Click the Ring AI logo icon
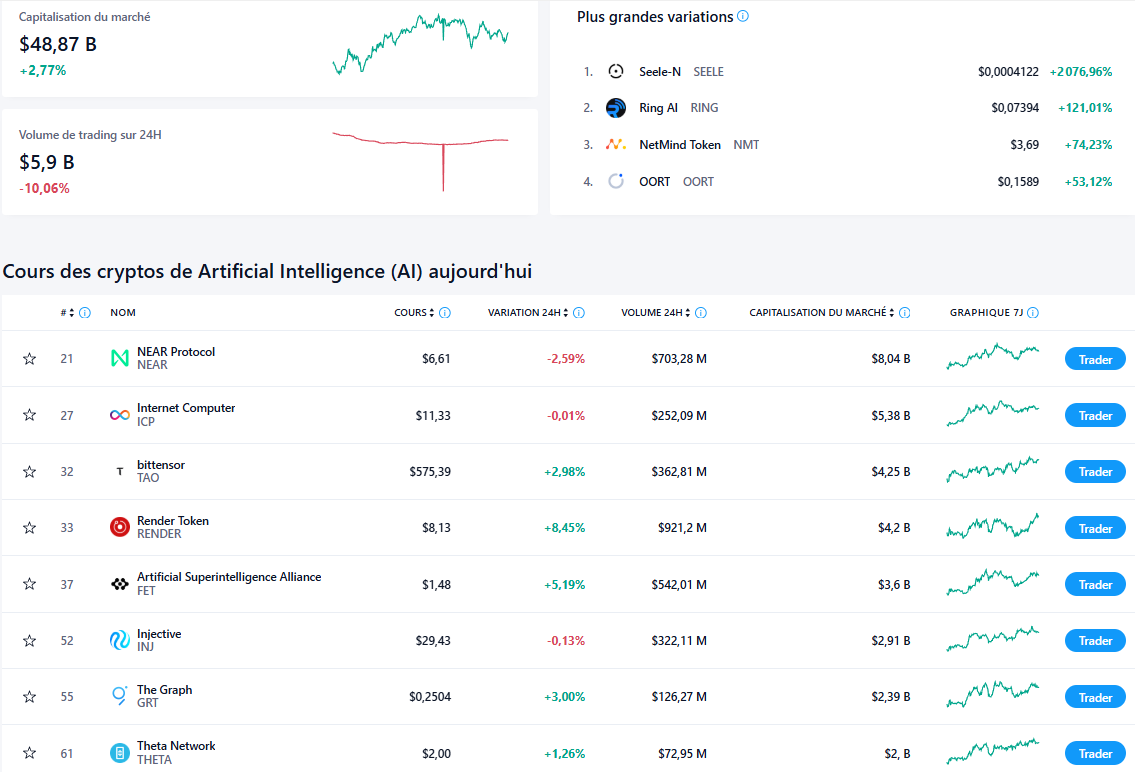Screen dimensions: 1135x772 click(616, 108)
